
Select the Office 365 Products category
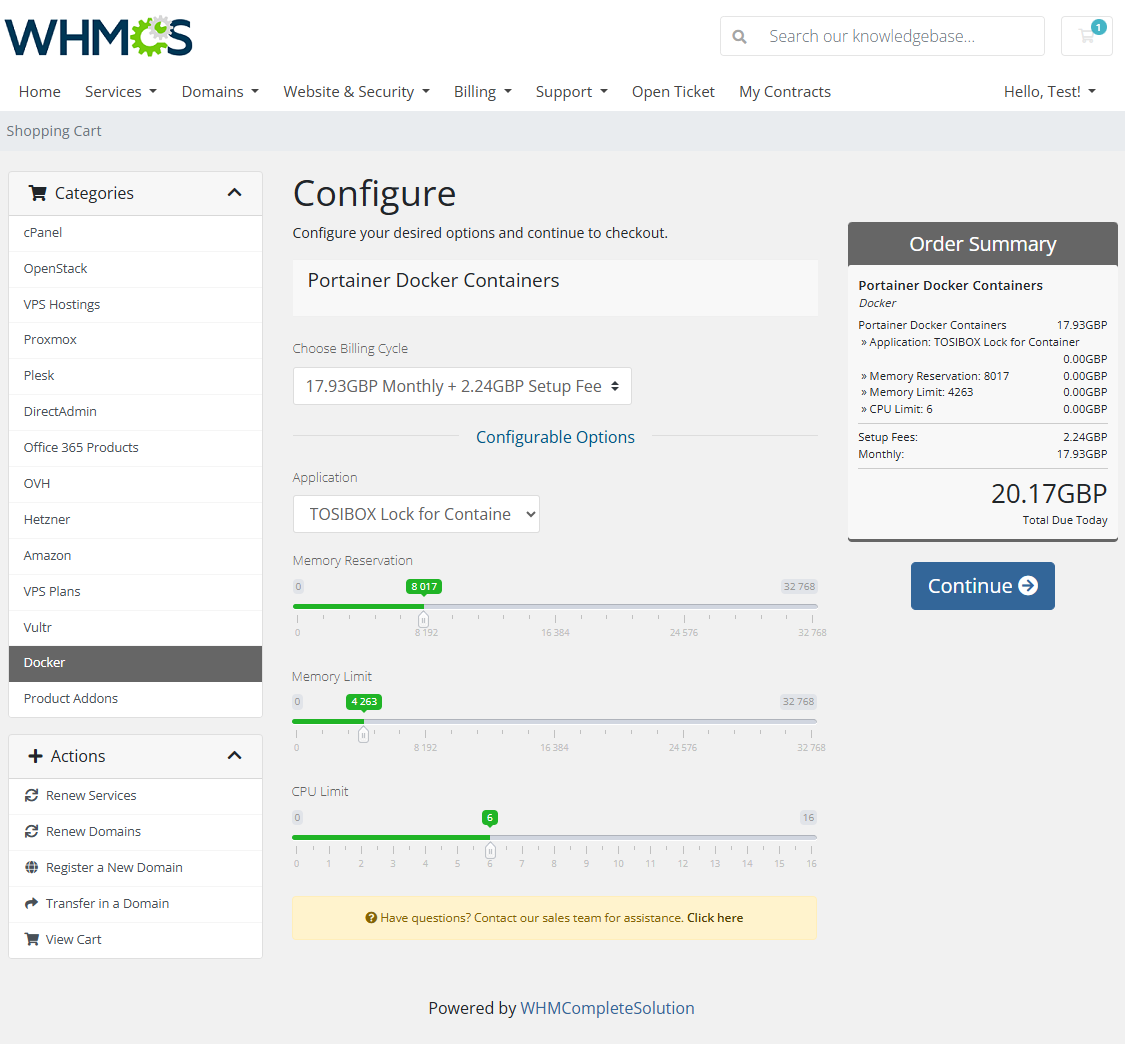(136, 447)
